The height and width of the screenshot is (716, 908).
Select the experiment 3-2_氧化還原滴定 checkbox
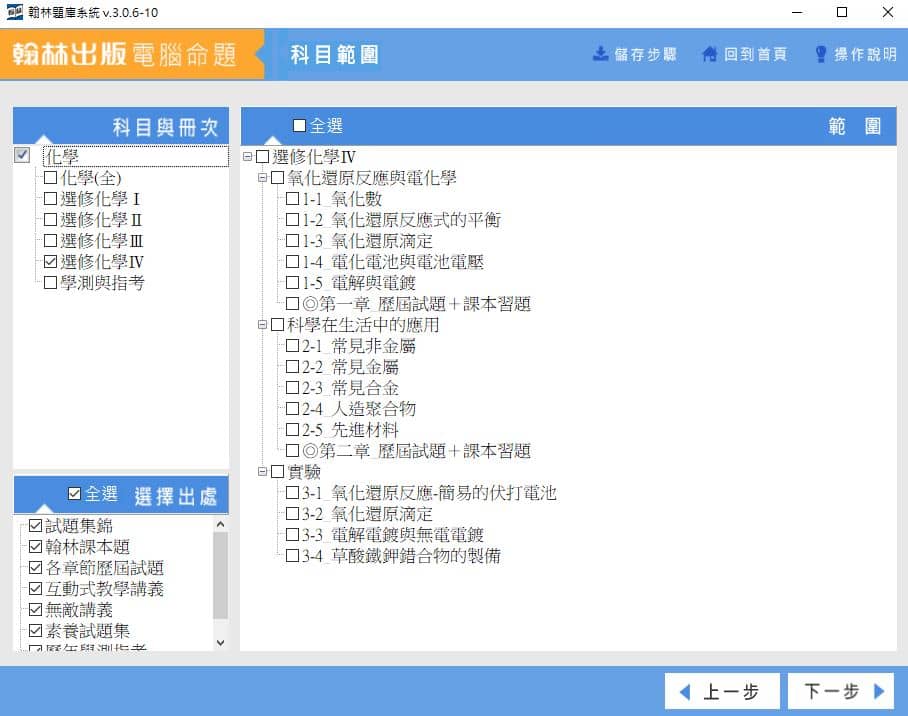coord(292,514)
